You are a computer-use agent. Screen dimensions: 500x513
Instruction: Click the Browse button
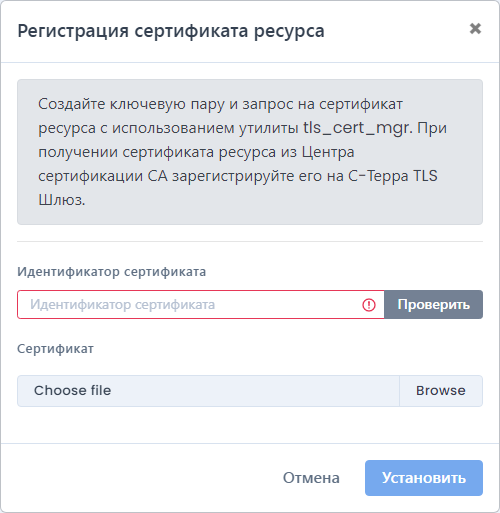441,391
